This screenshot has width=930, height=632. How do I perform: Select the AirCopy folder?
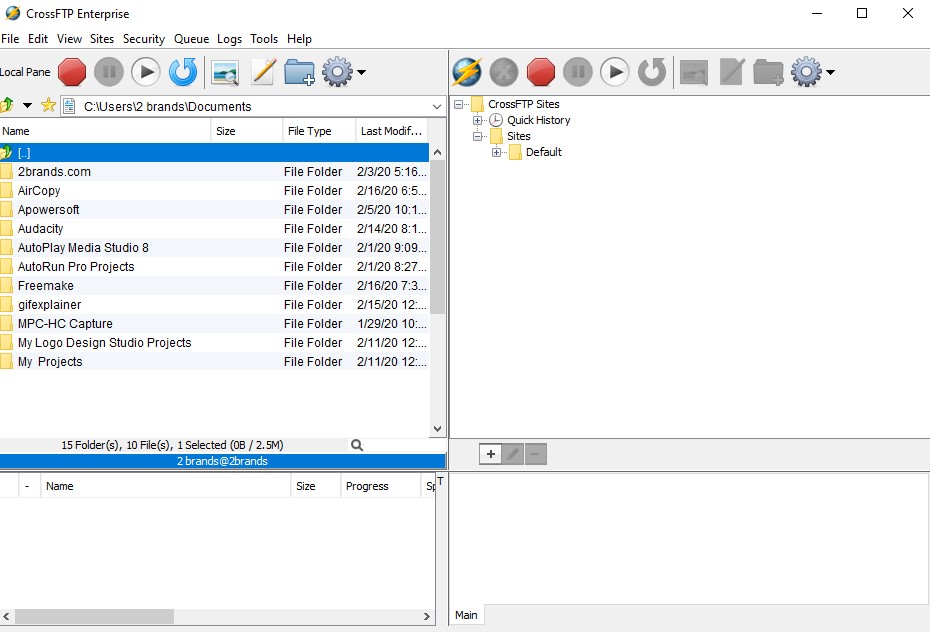[x=214, y=190]
